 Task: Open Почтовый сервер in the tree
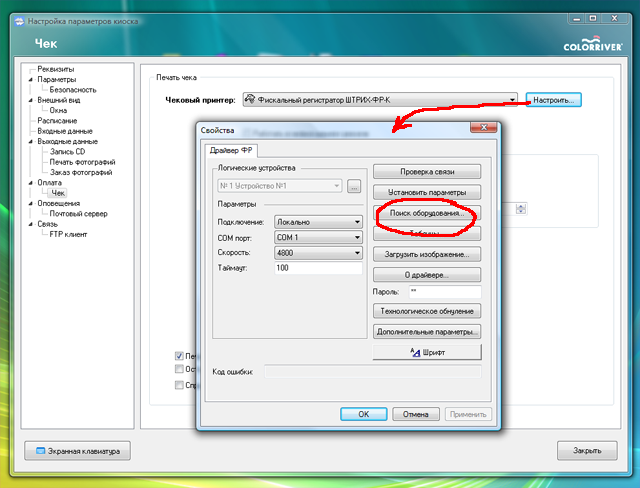[x=78, y=213]
